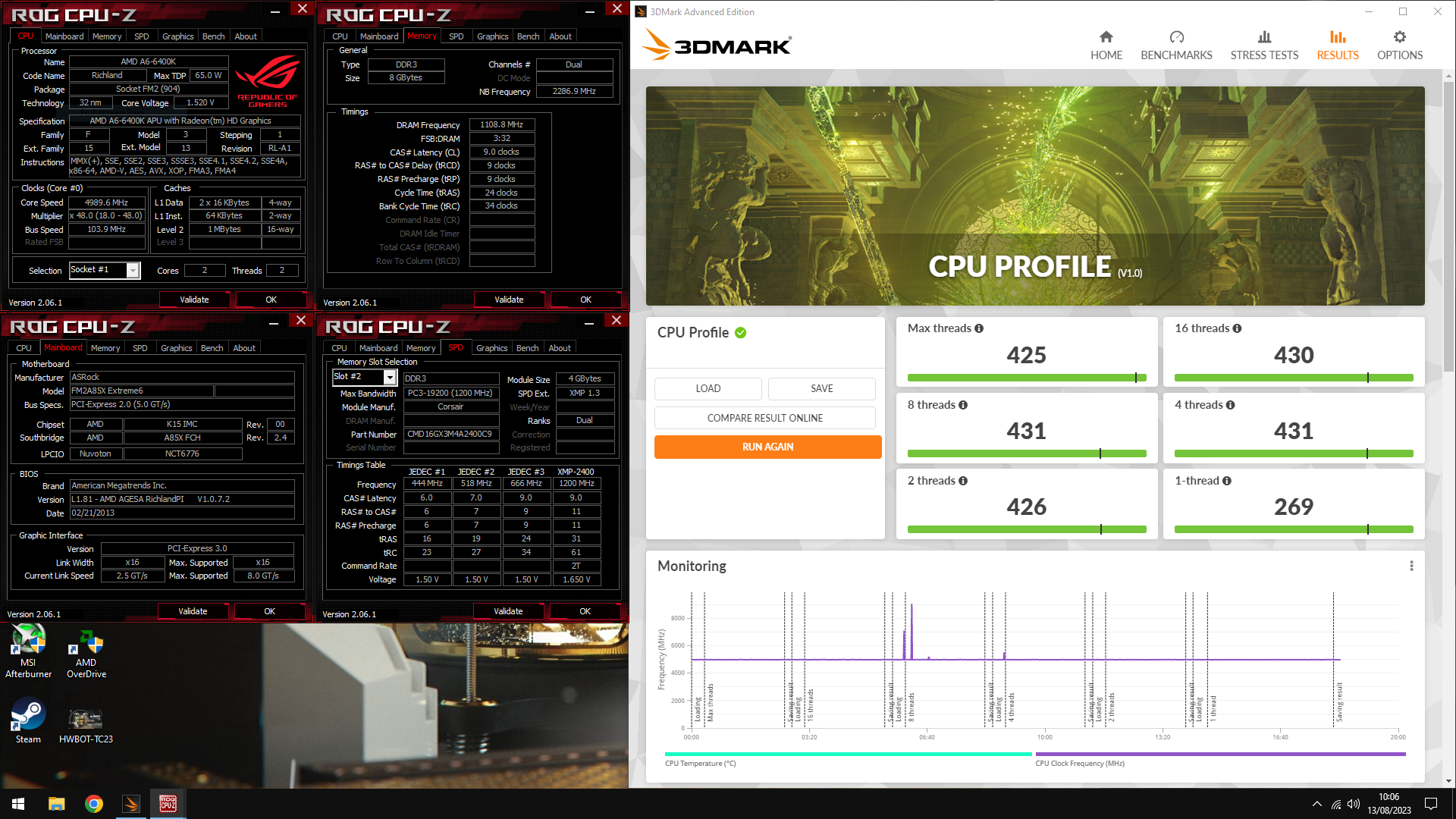1456x819 pixels.
Task: Open the Results bar chart icon
Action: (1338, 37)
